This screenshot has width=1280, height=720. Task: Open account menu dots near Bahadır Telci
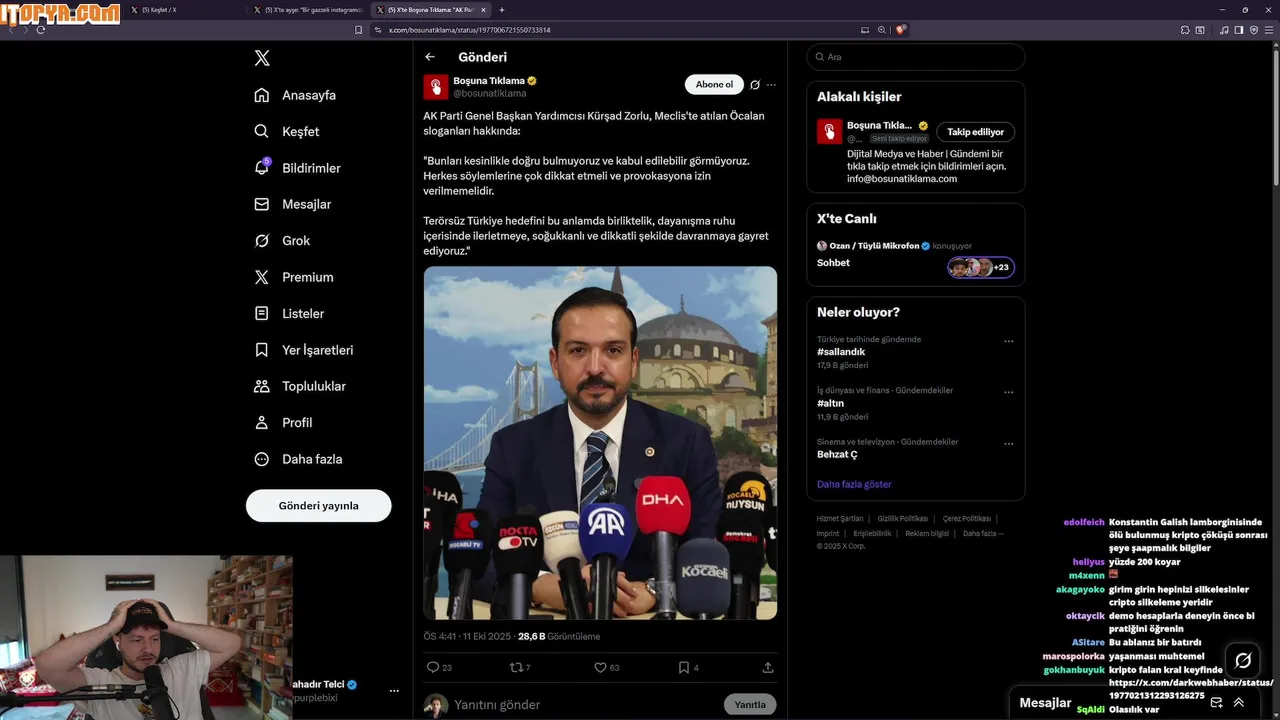pyautogui.click(x=394, y=691)
